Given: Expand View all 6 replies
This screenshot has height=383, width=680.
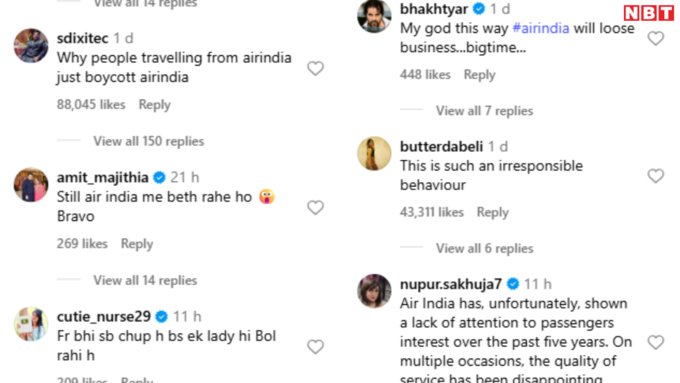Looking at the screenshot, I should pos(484,248).
